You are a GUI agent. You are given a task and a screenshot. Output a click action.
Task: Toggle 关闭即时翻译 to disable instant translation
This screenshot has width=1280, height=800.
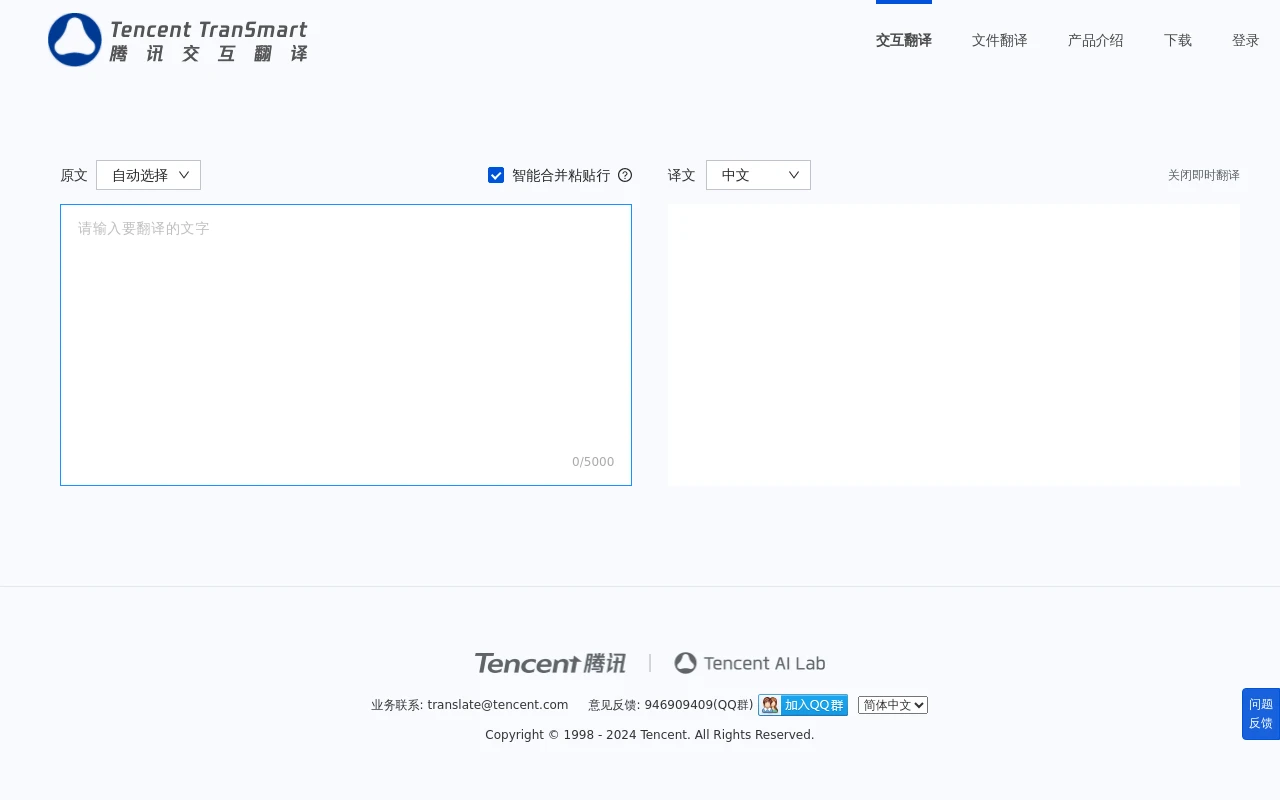click(x=1203, y=175)
